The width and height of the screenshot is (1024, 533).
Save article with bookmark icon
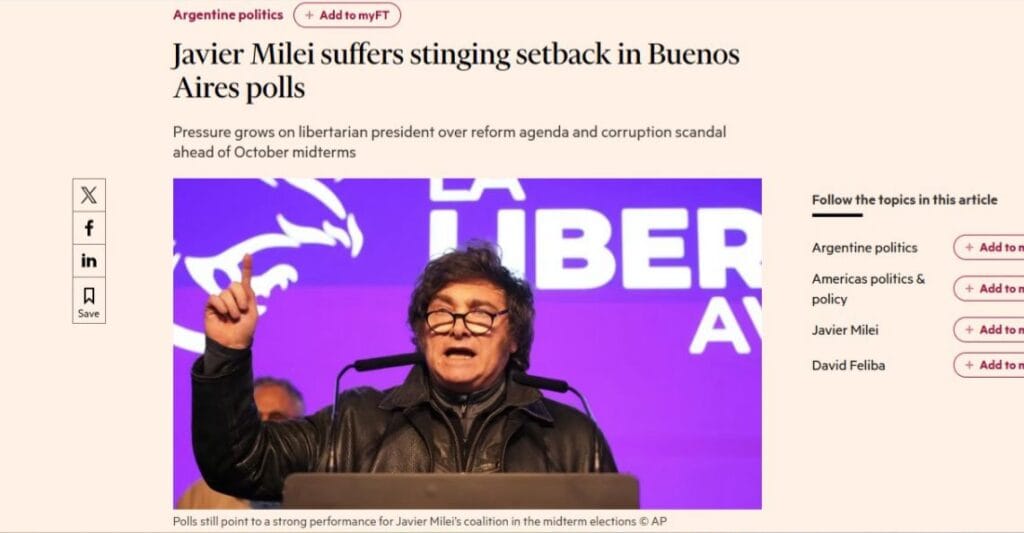pyautogui.click(x=89, y=300)
